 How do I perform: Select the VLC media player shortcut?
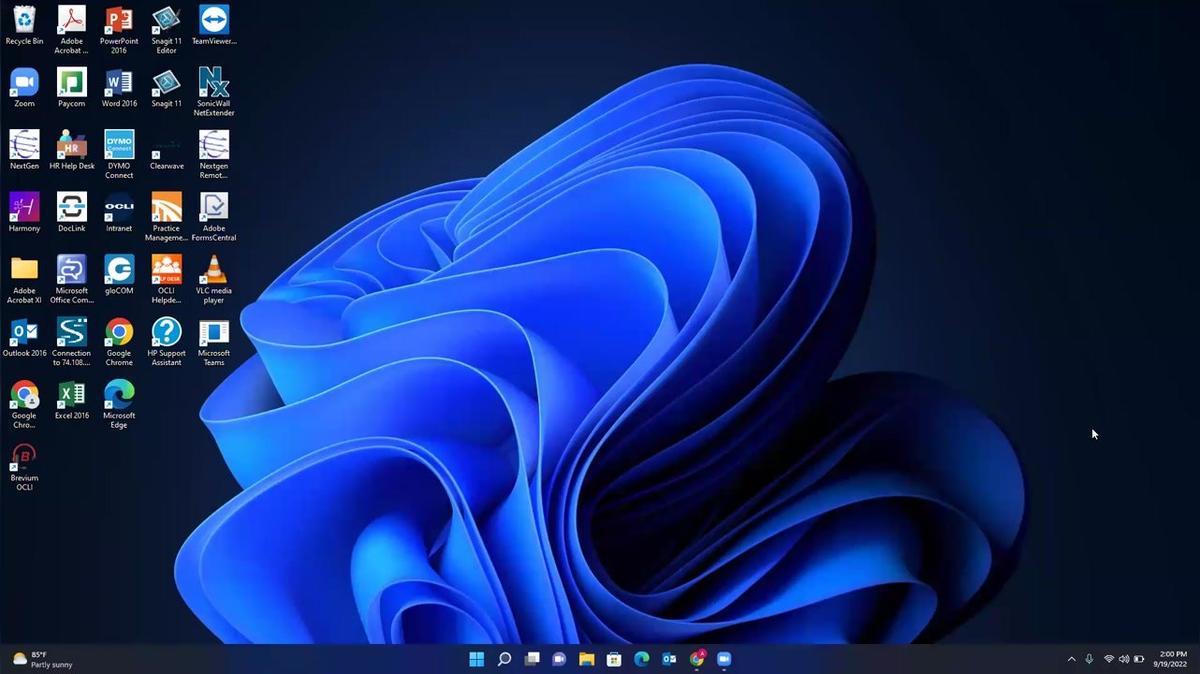tap(214, 270)
